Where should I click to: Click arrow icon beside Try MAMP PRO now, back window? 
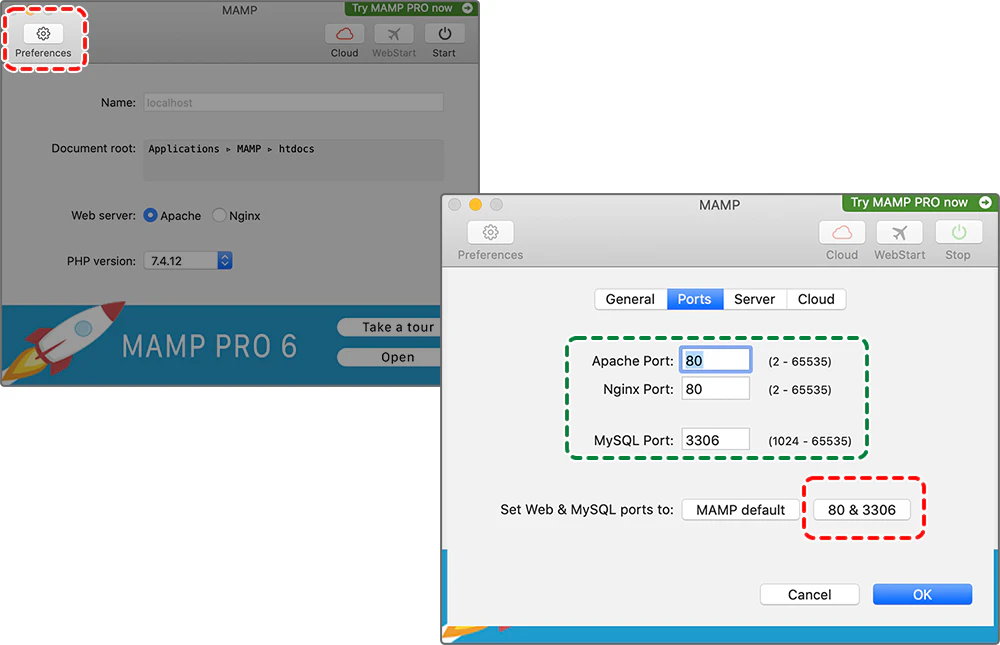click(x=467, y=8)
